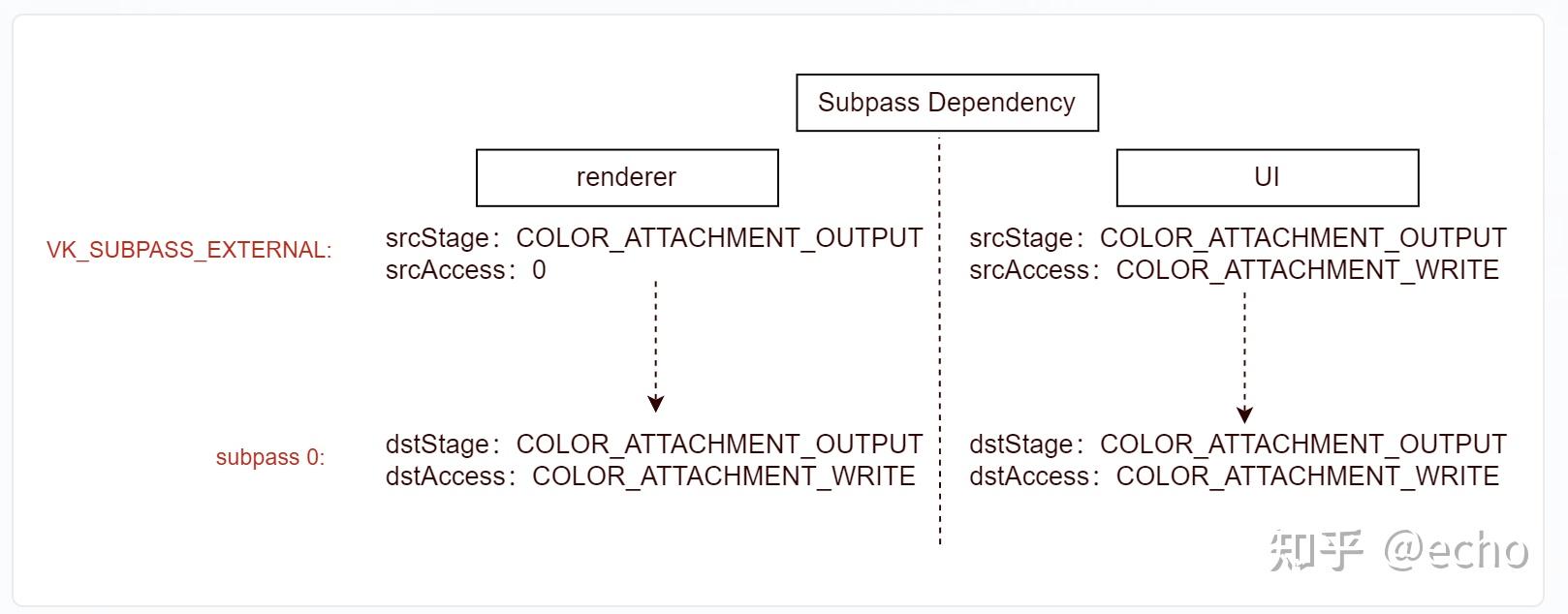The width and height of the screenshot is (1568, 614).
Task: Click the VK_SUBPASS_EXTERNAL red label
Action: (x=189, y=250)
